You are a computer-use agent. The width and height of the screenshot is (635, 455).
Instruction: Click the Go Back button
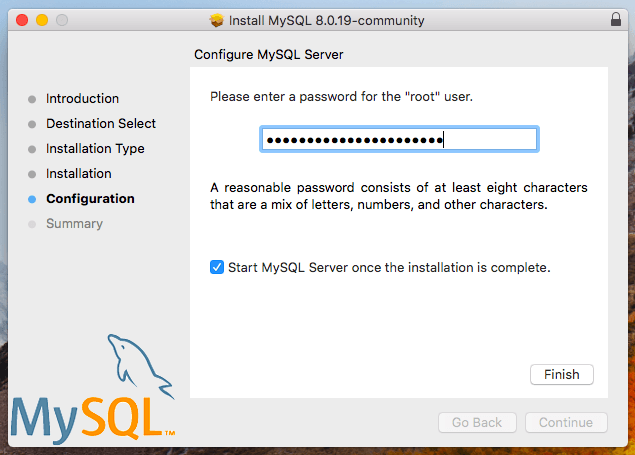[x=477, y=423]
